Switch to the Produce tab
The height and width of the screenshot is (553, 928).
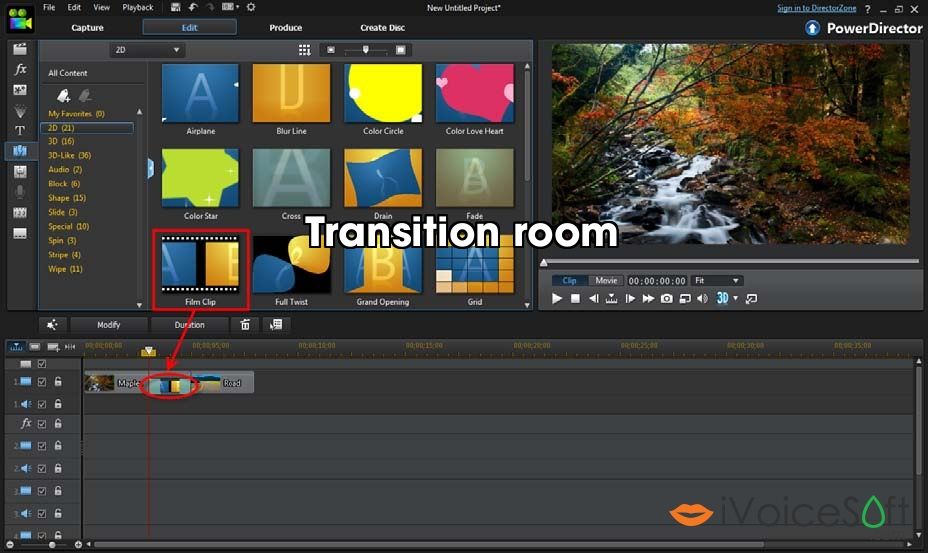click(x=285, y=27)
